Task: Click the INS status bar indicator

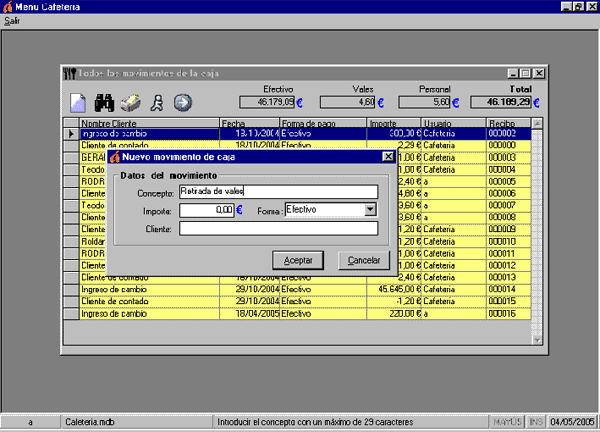Action: point(536,422)
